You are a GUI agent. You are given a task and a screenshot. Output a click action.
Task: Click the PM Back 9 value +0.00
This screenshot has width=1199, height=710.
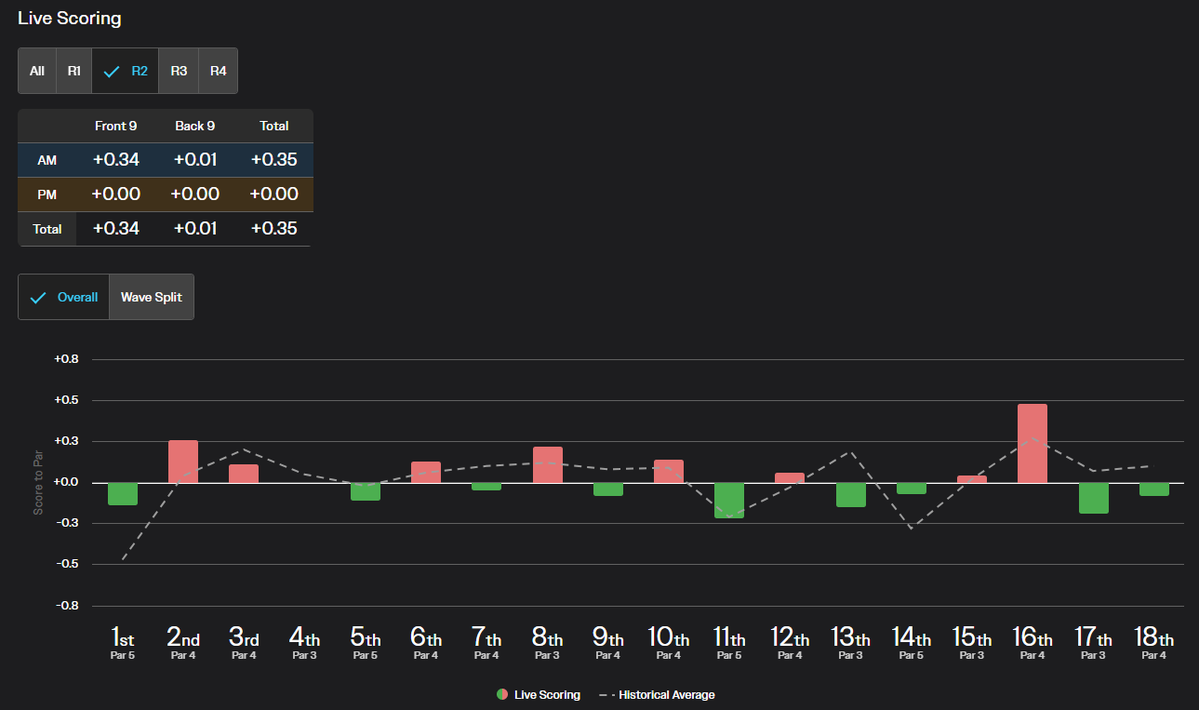pos(195,194)
